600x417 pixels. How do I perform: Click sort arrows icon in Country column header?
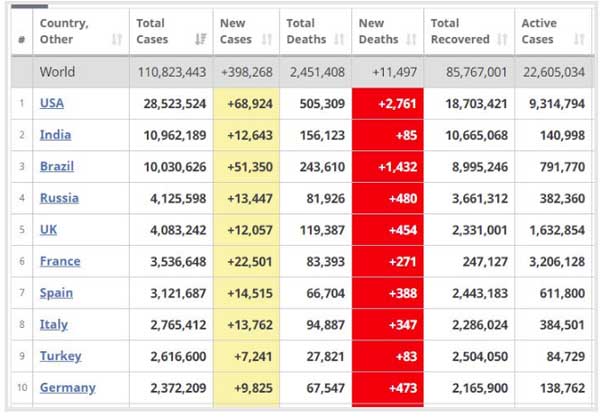tap(117, 40)
